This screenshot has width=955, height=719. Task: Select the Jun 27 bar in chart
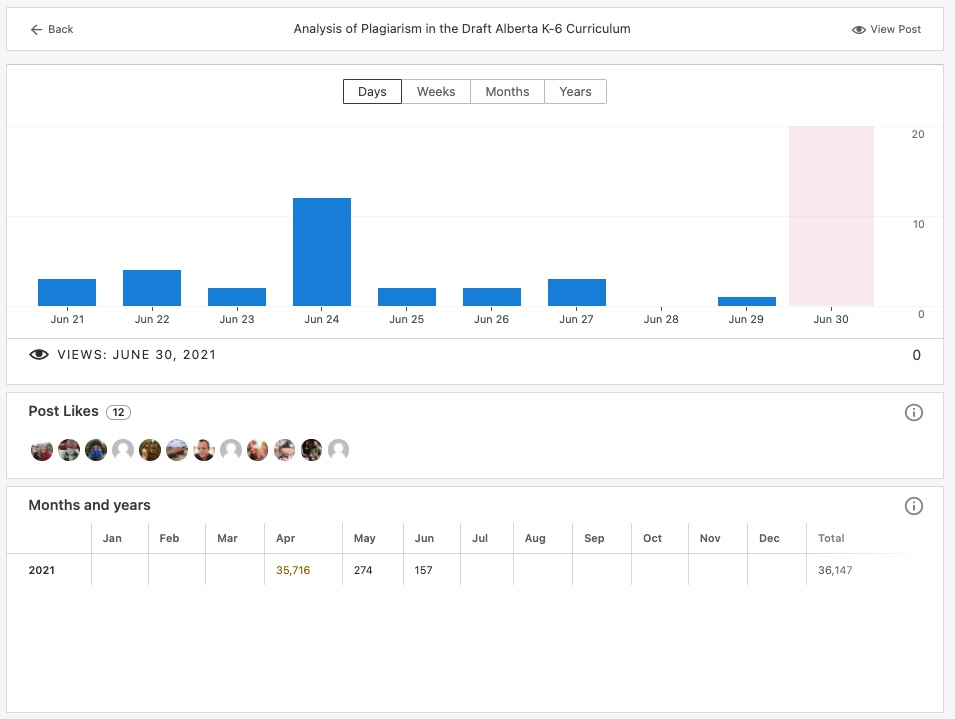(x=577, y=292)
